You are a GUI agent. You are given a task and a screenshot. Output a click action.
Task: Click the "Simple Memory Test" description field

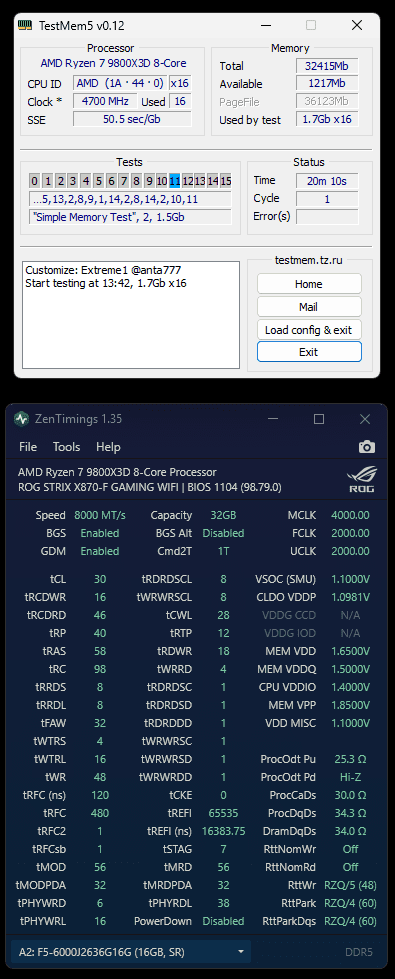pyautogui.click(x=130, y=217)
